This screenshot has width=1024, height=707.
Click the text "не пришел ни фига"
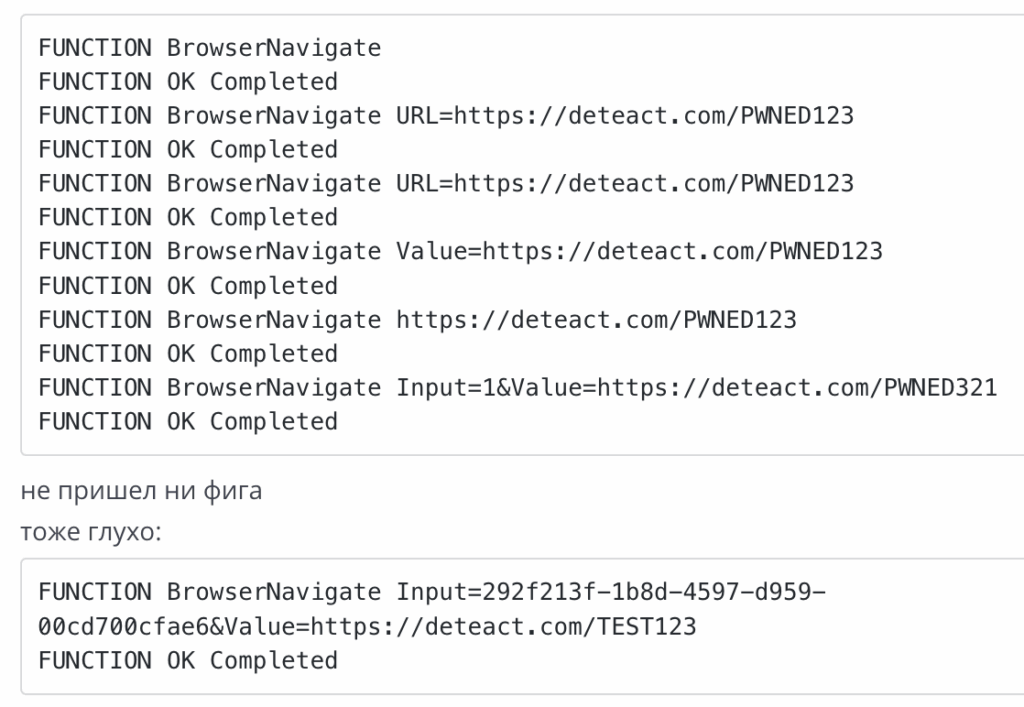pos(141,491)
